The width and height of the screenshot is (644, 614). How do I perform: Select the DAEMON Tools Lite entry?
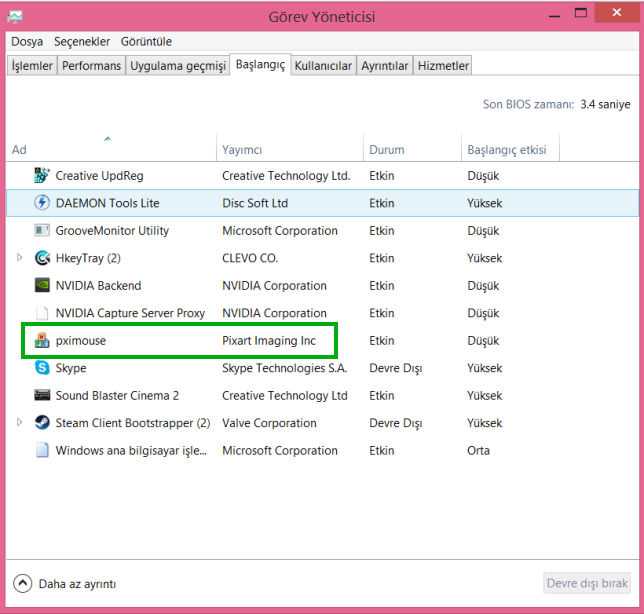pos(108,203)
